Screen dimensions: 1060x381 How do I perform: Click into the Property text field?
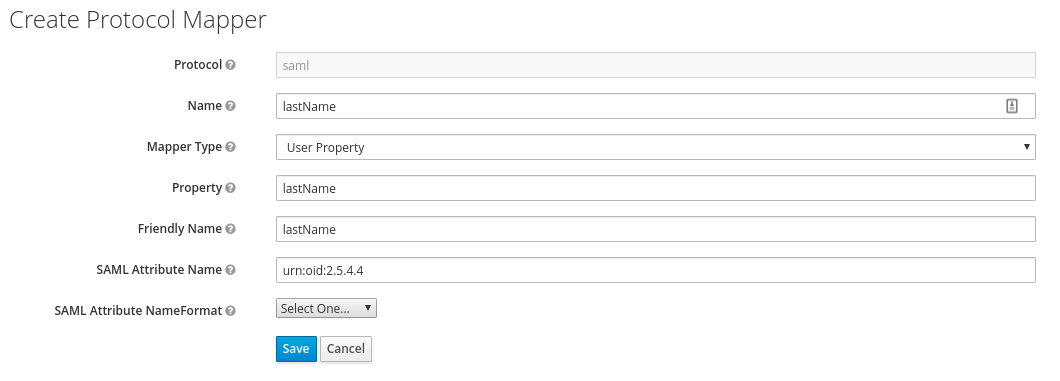[x=655, y=188]
